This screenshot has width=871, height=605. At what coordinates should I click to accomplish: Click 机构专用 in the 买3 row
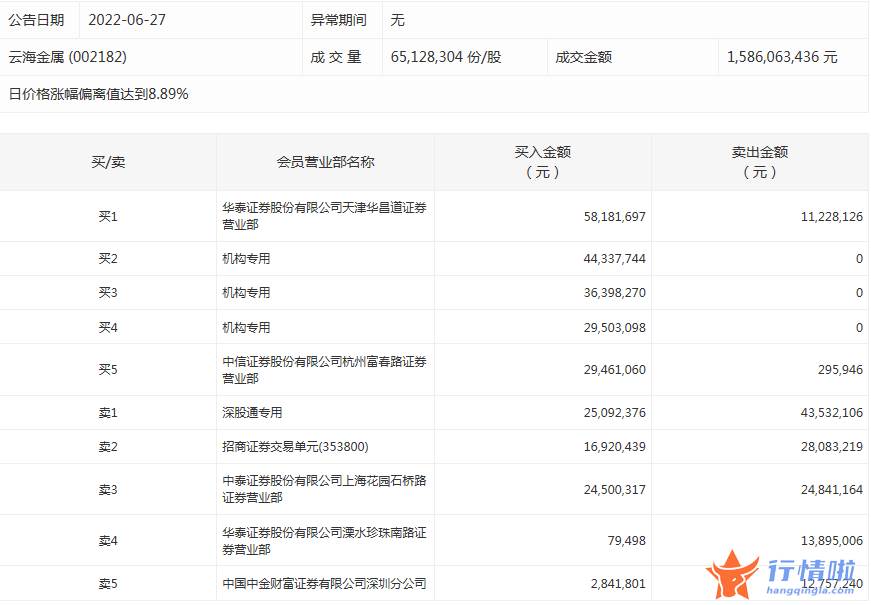[246, 292]
